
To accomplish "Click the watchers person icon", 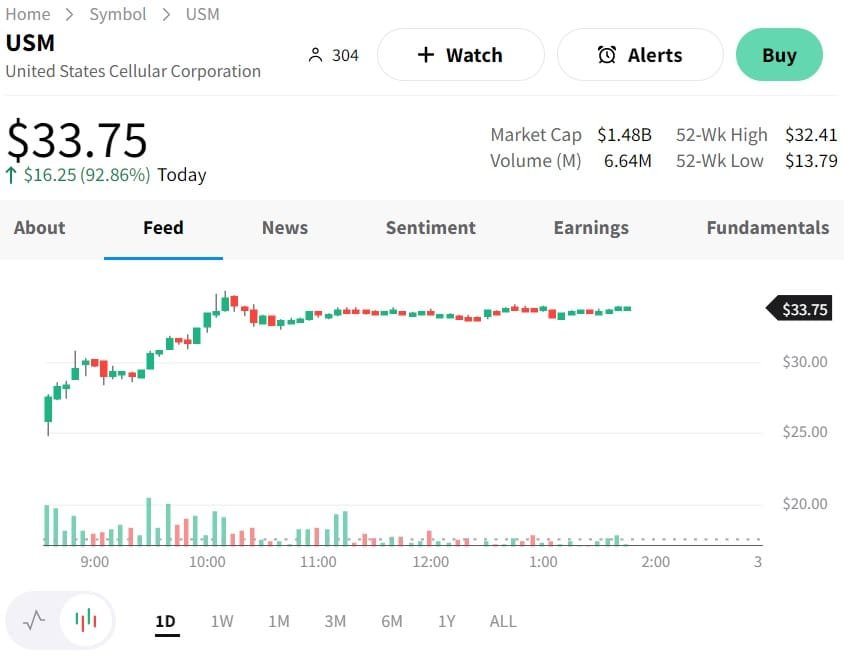I will (316, 55).
